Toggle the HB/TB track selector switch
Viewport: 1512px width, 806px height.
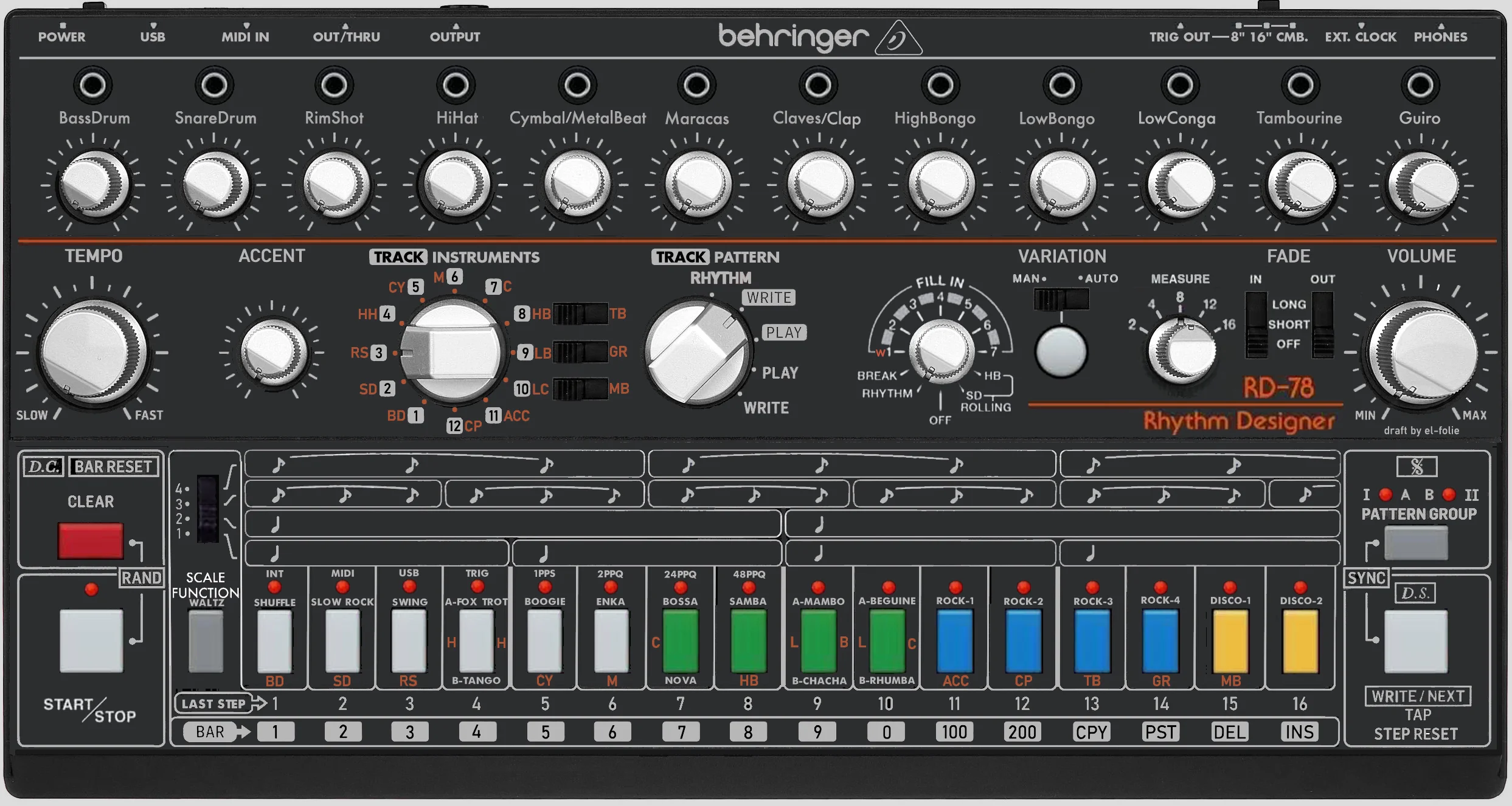tap(580, 314)
